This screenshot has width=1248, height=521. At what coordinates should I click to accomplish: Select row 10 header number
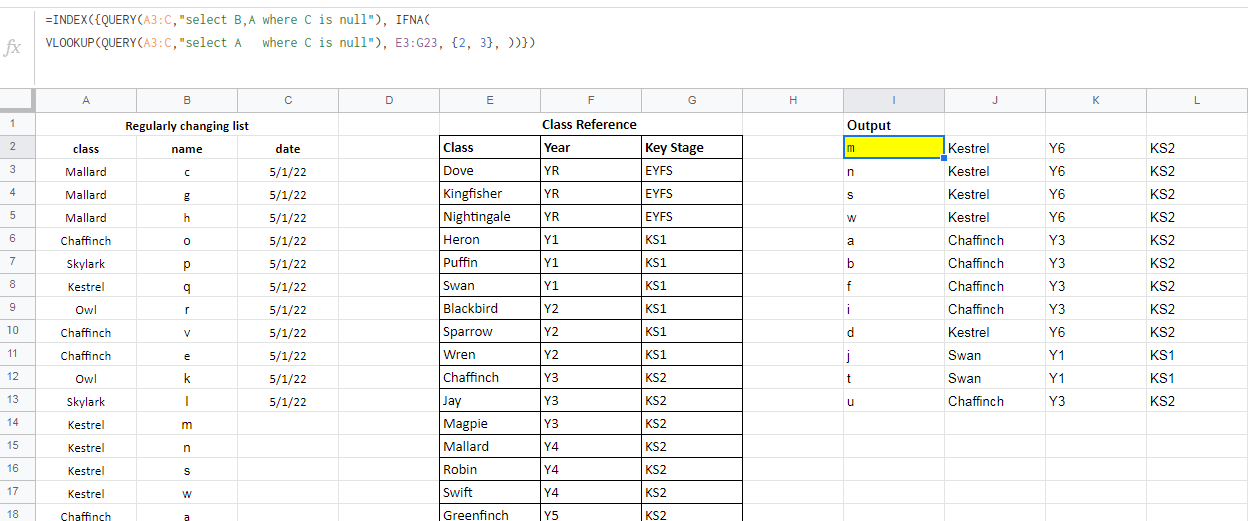pyautogui.click(x=17, y=331)
